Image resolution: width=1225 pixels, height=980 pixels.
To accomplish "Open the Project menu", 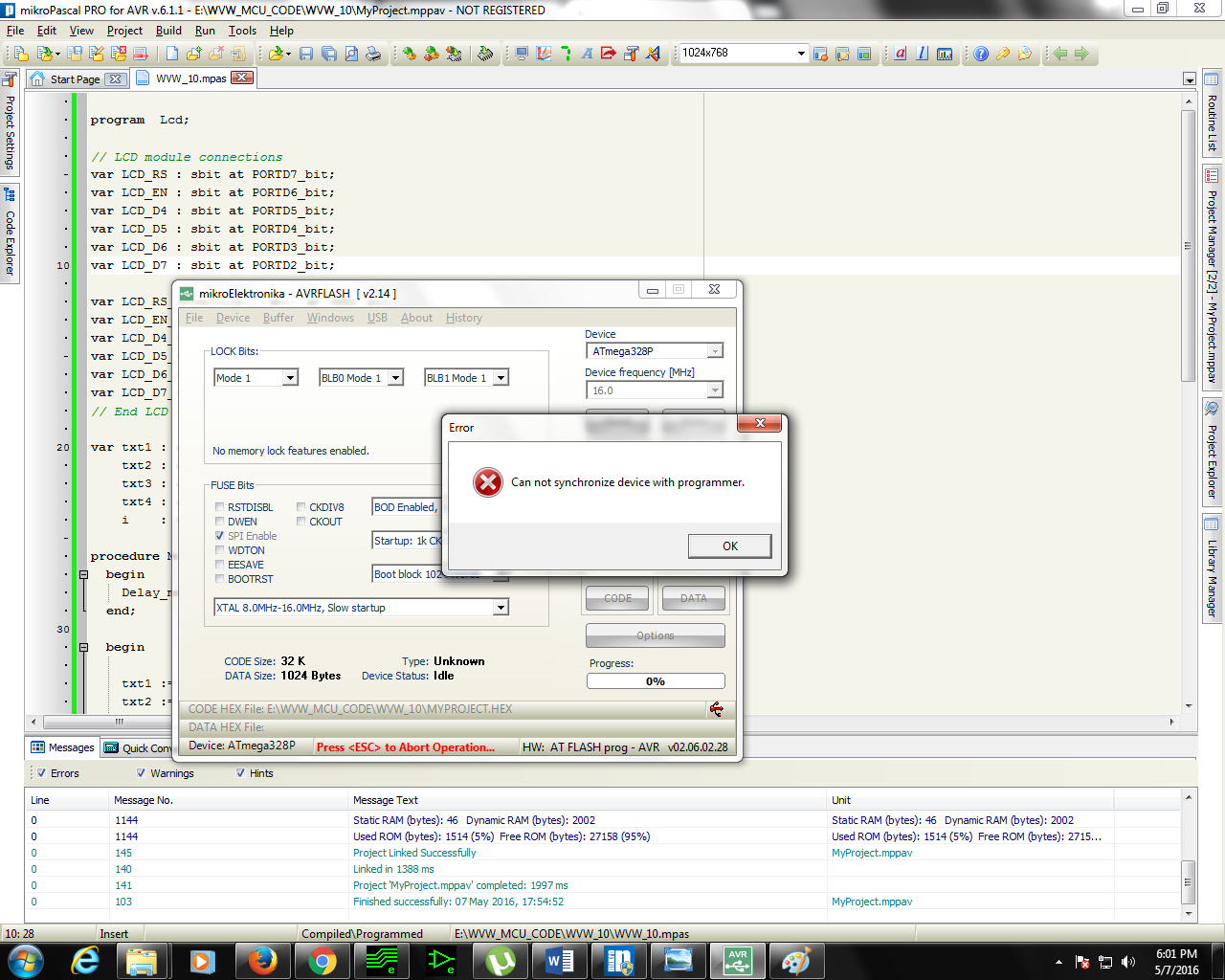I will [124, 31].
